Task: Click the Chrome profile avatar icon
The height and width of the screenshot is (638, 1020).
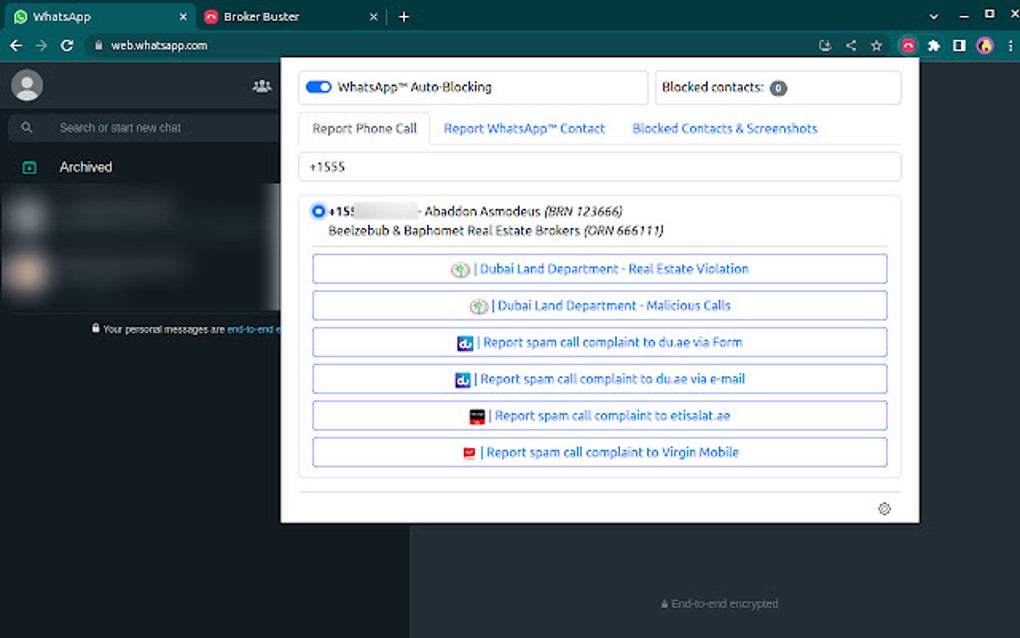Action: click(x=984, y=45)
